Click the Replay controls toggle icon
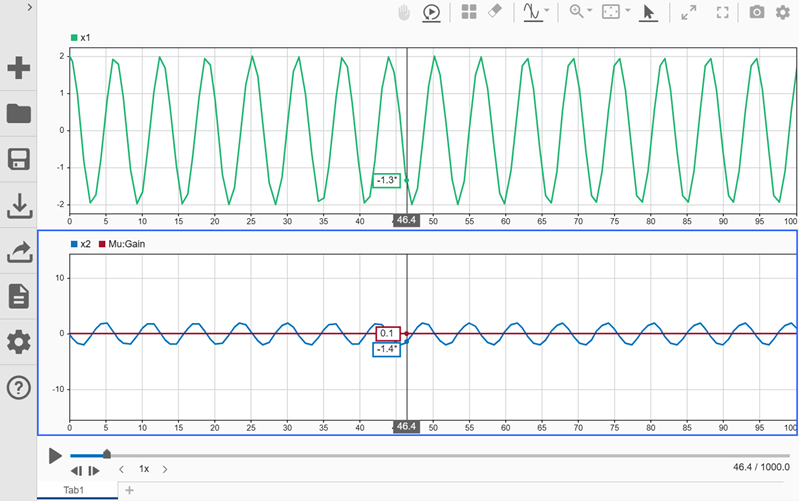This screenshot has height=501, width=799. 432,12
